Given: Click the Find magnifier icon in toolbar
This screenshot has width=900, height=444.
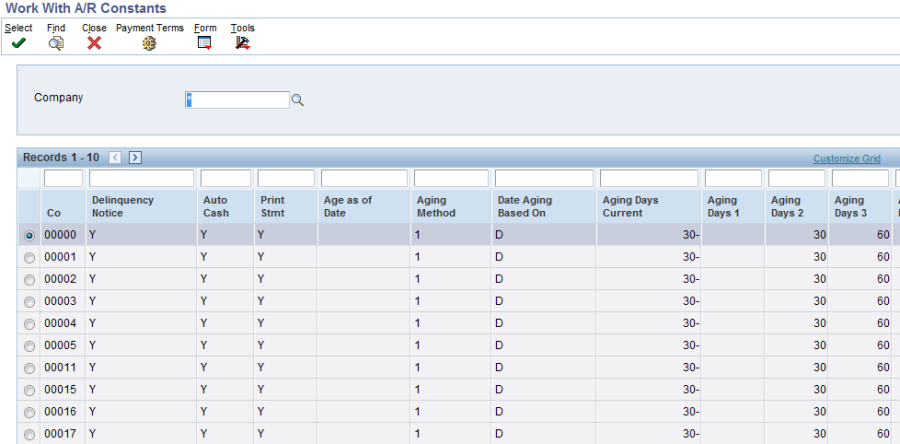Looking at the screenshot, I should 56,43.
